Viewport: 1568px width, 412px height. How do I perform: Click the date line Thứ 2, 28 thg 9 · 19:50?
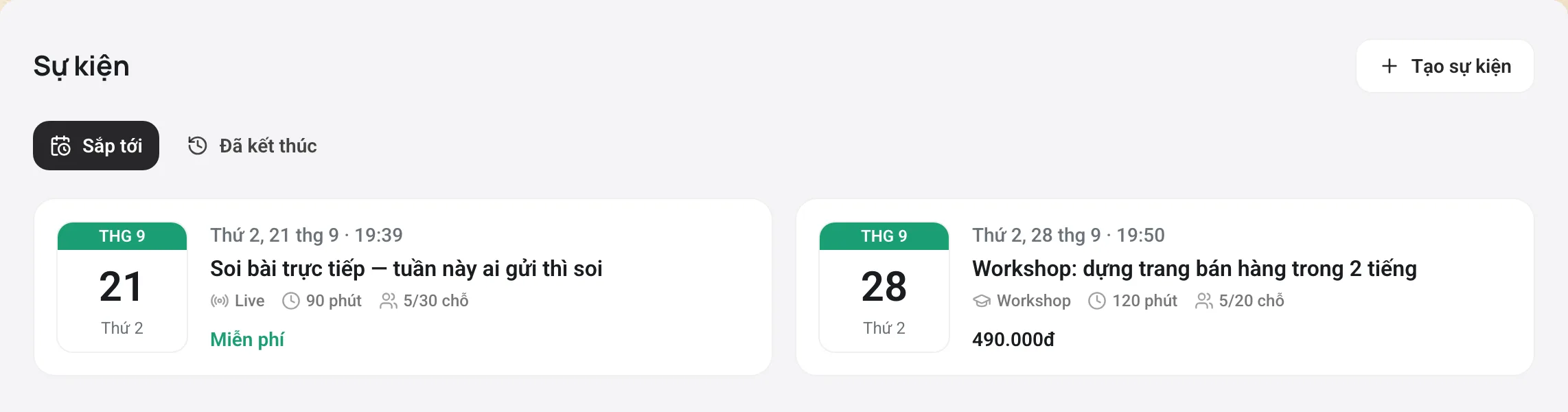coord(1068,235)
